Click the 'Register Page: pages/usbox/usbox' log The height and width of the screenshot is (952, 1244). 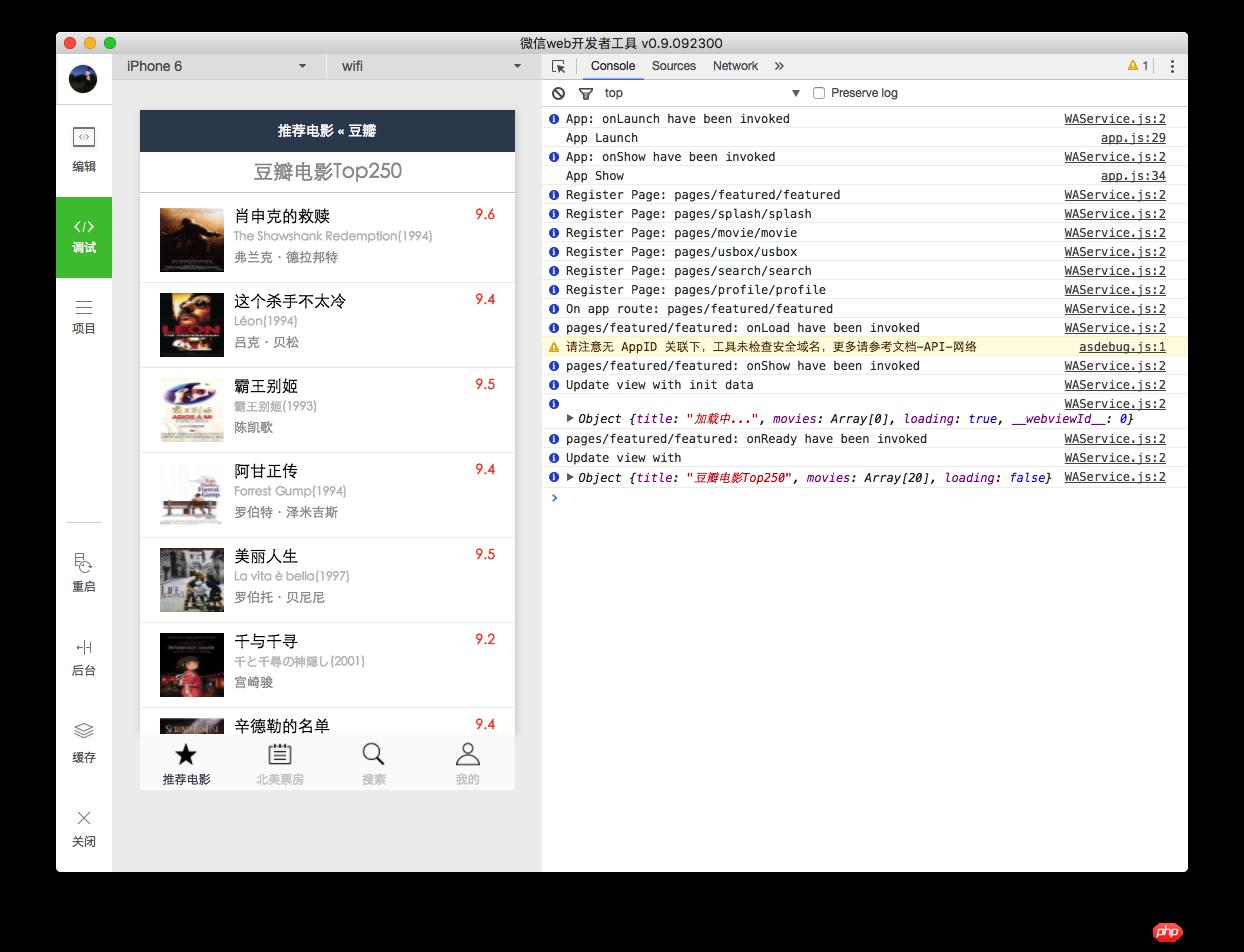click(x=681, y=252)
